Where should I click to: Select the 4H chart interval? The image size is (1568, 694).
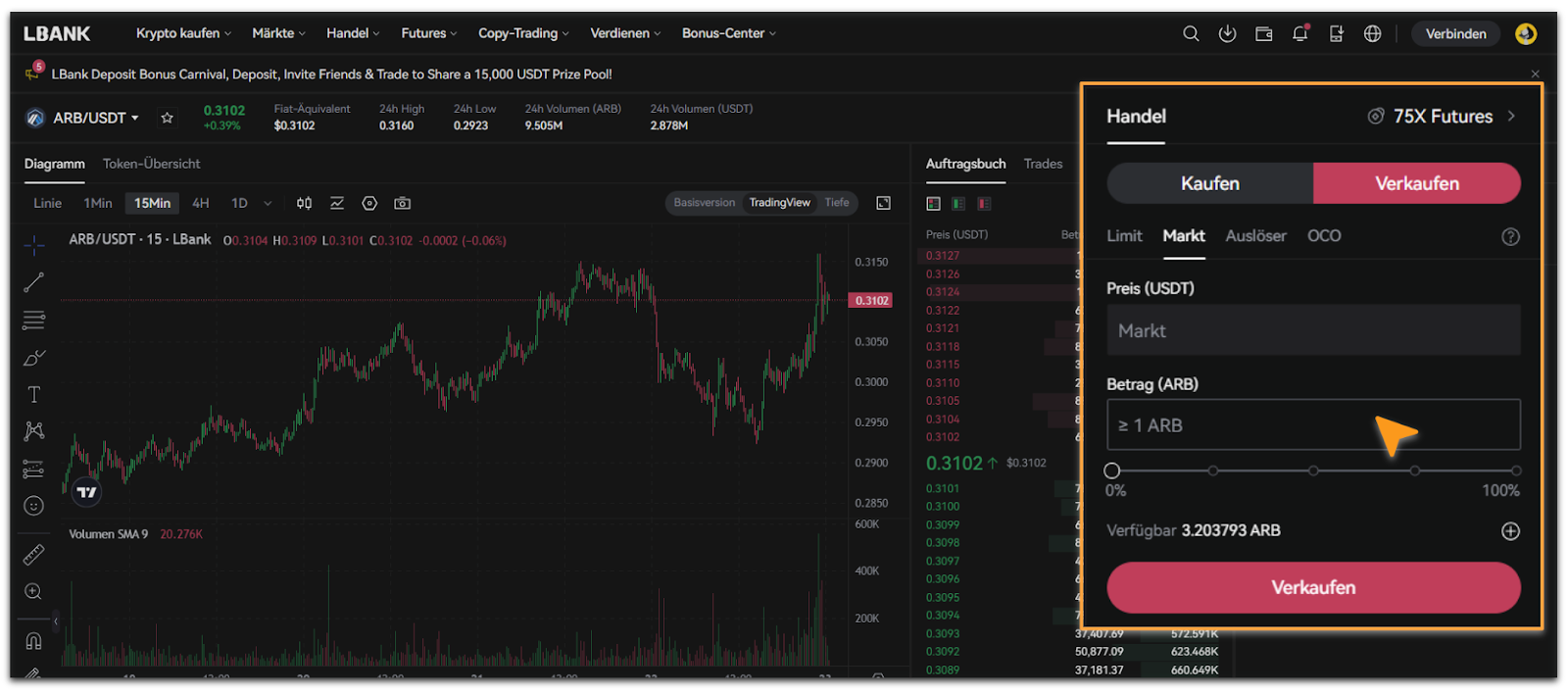[x=201, y=203]
